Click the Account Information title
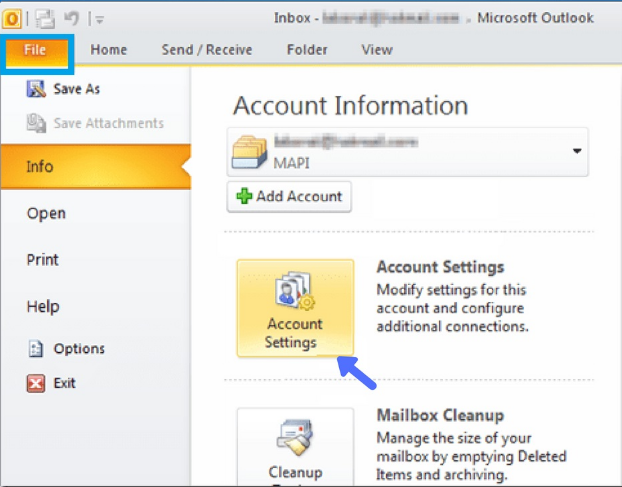 coord(351,105)
